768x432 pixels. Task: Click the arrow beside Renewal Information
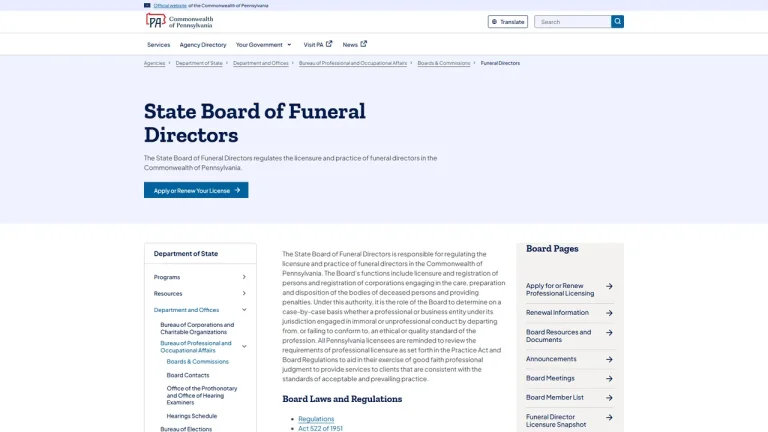pyautogui.click(x=609, y=313)
